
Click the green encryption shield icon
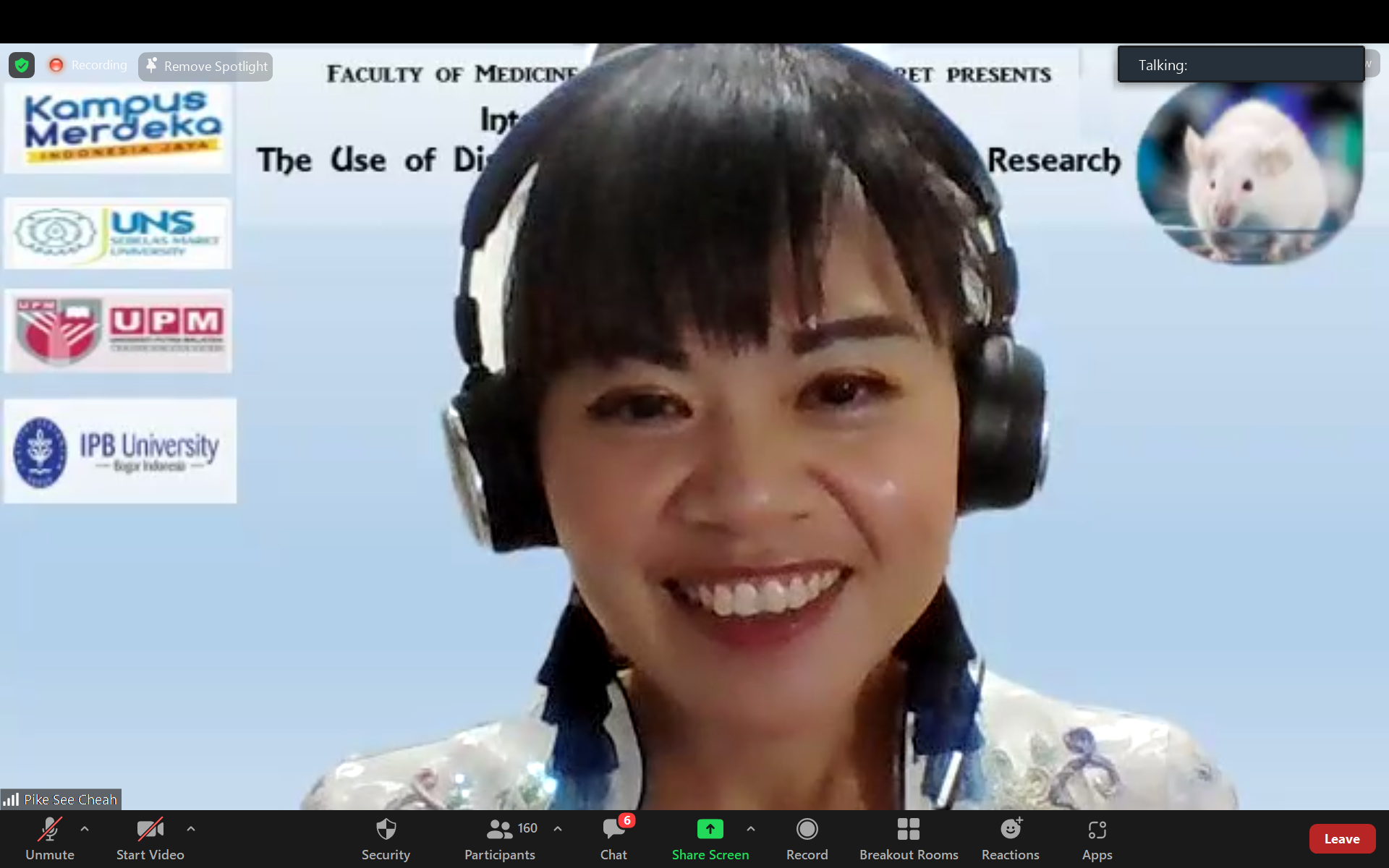22,65
